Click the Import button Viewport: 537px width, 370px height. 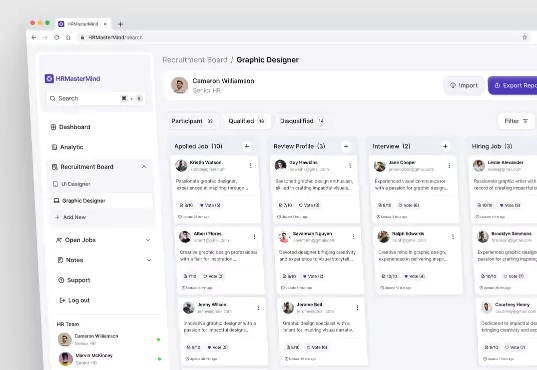coord(464,85)
